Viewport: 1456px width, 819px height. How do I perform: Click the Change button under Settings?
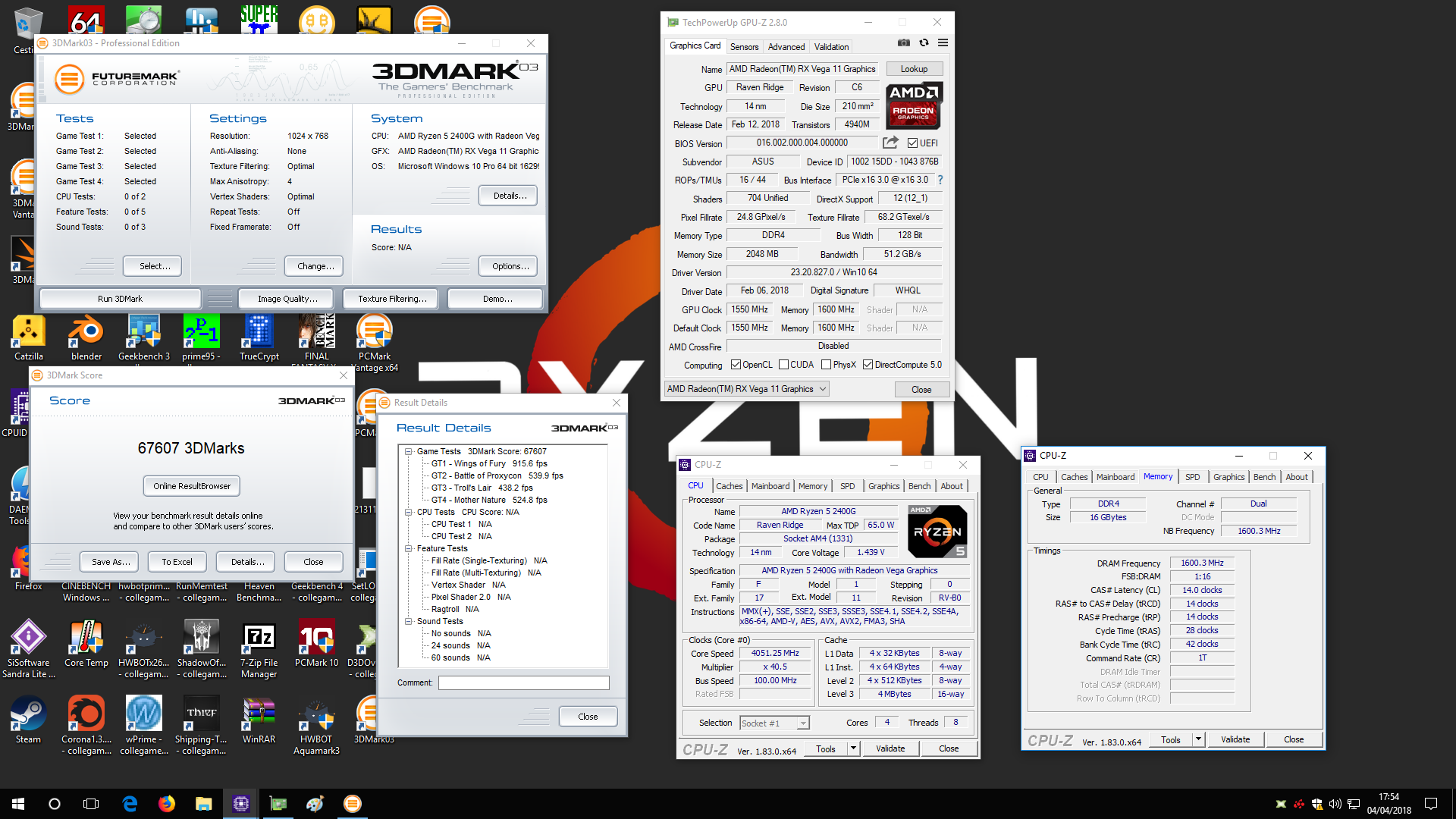[315, 266]
